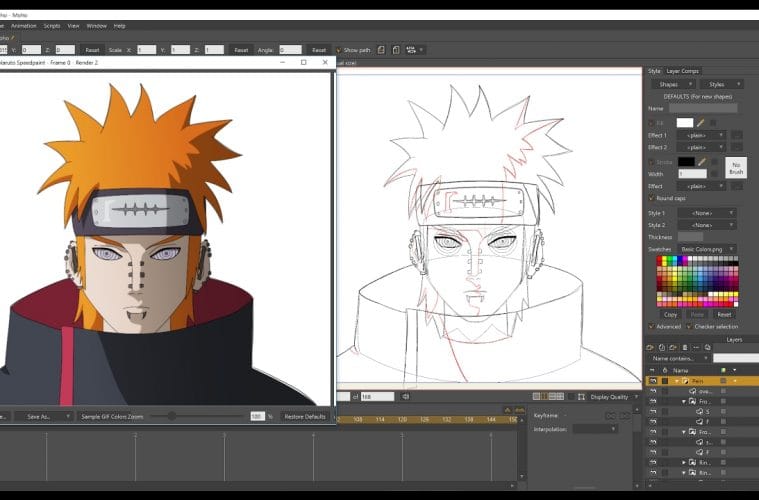Click the stroke color eyedropper icon
The width and height of the screenshot is (759, 500).
point(701,161)
